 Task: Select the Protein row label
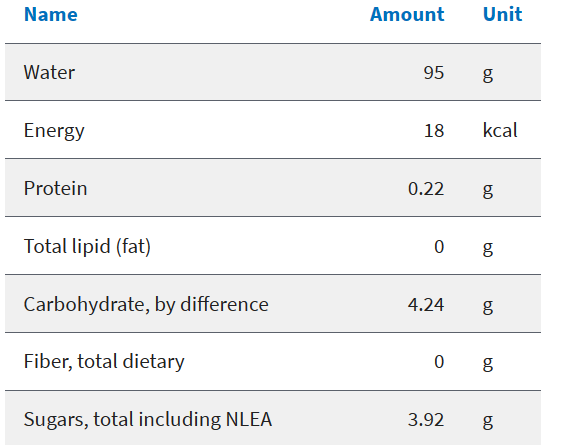[x=55, y=188]
